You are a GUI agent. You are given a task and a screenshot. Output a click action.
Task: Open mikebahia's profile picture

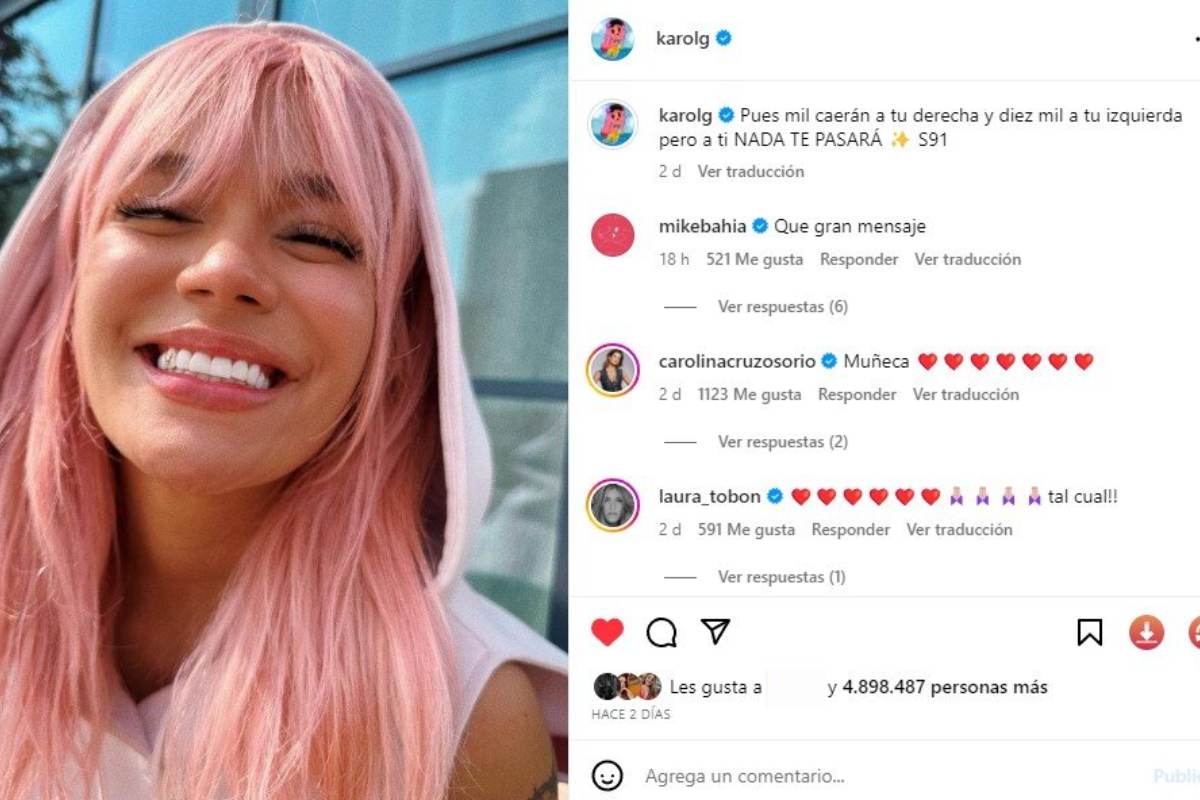click(612, 235)
